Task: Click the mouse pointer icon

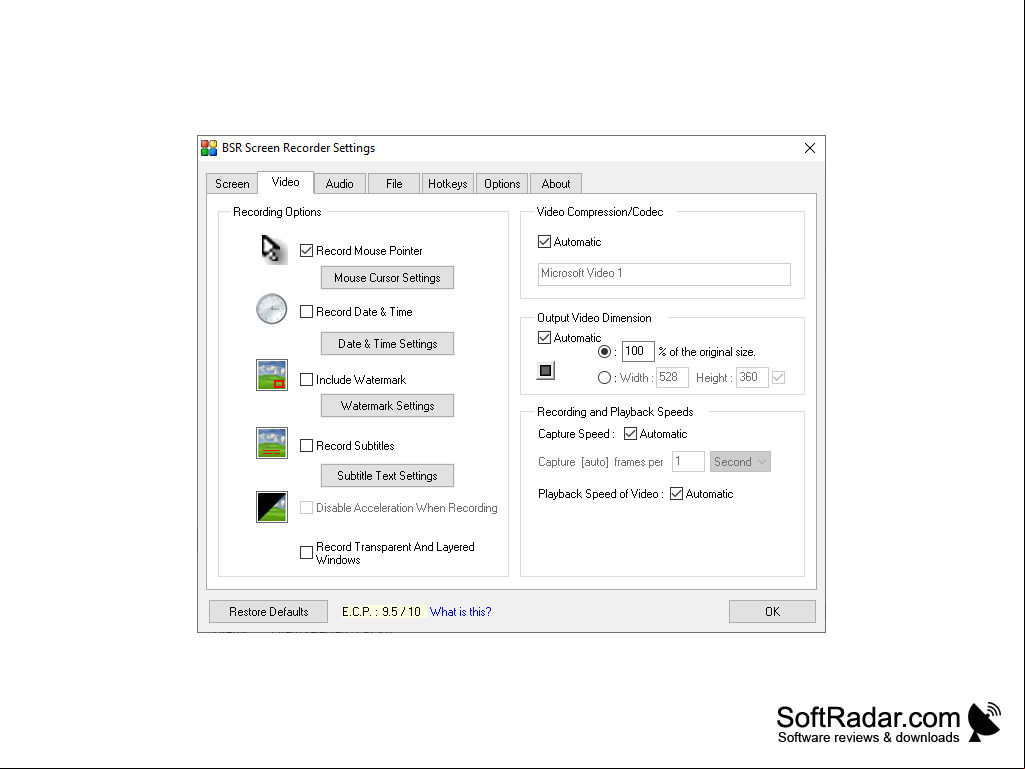Action: point(274,250)
